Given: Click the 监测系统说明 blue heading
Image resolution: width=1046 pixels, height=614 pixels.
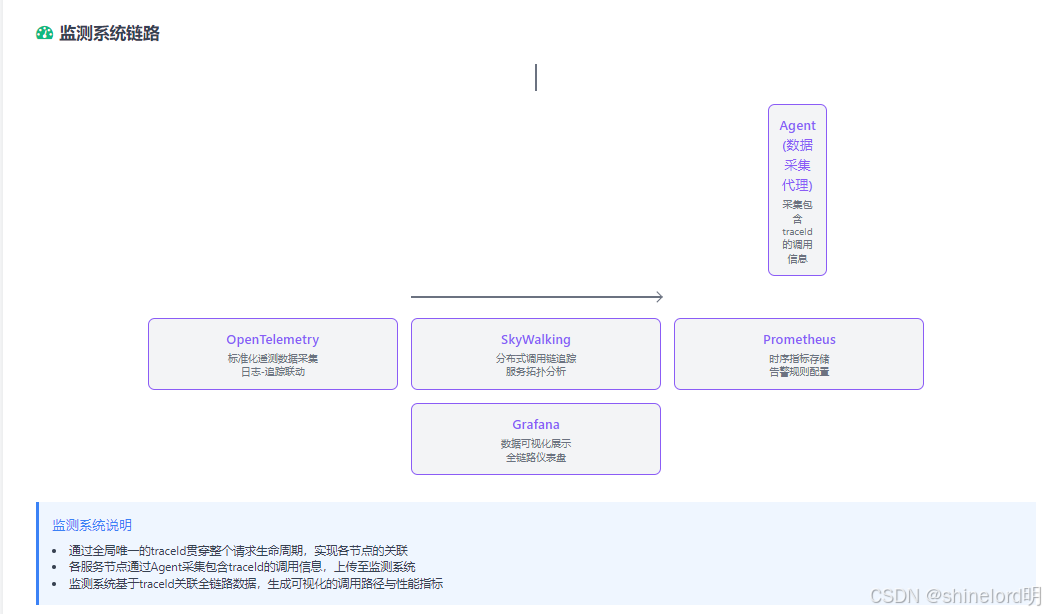Looking at the screenshot, I should tap(92, 525).
